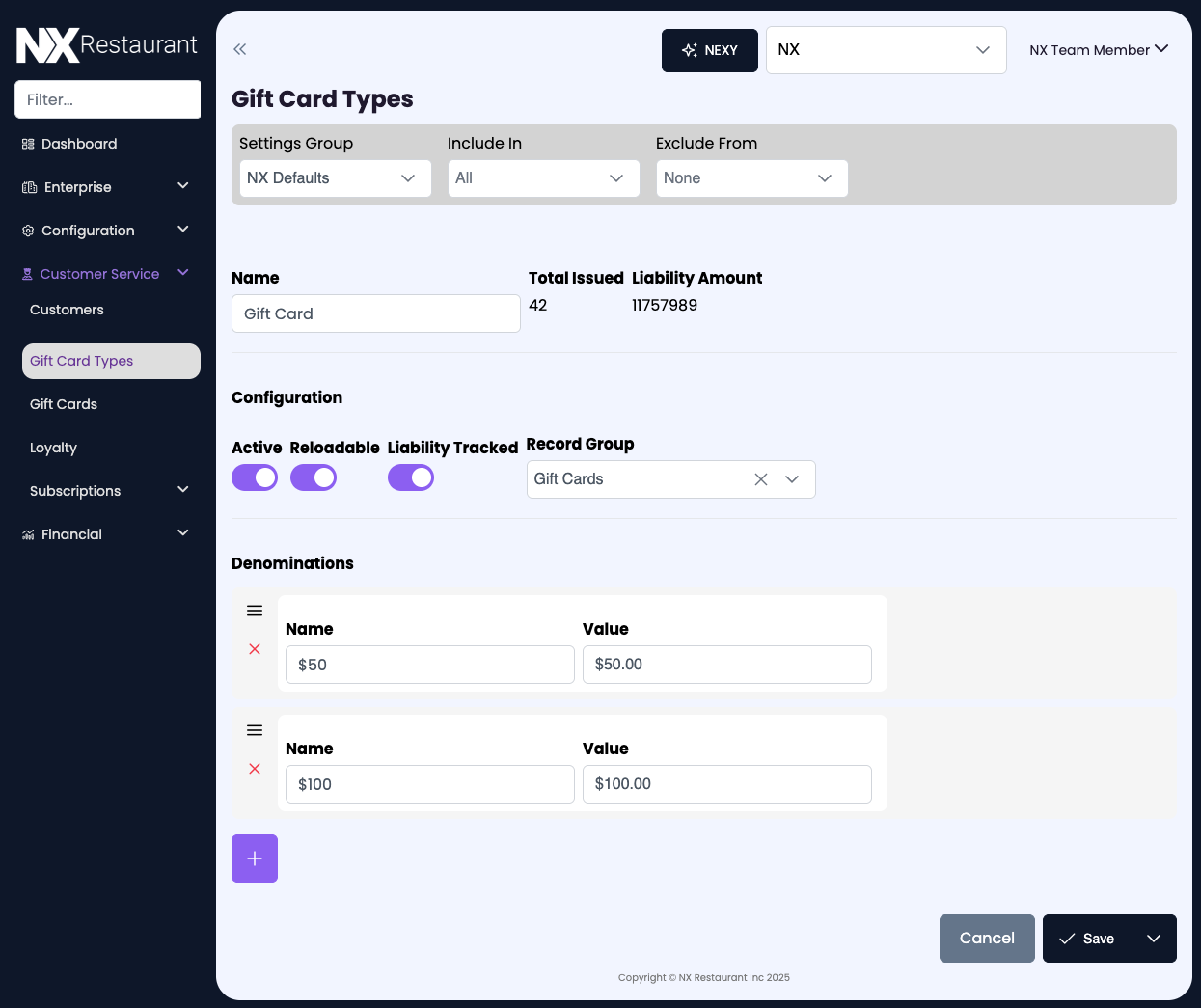Clear the Record Group selection with the X icon
The height and width of the screenshot is (1008, 1201).
761,479
